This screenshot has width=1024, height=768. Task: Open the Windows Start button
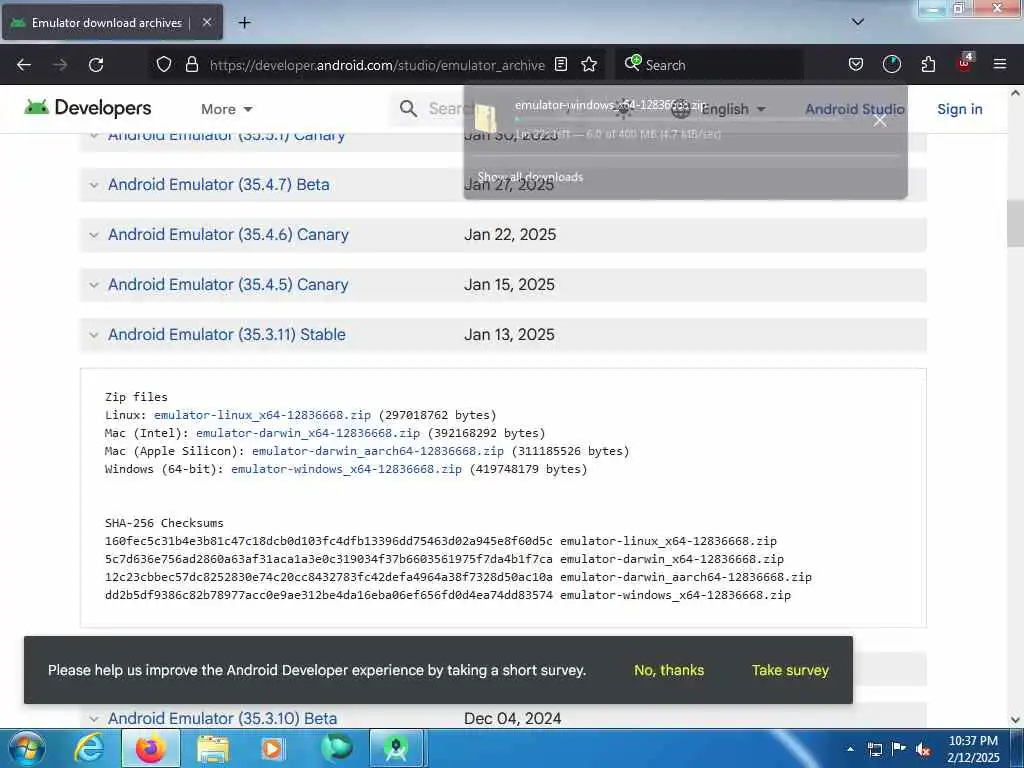pyautogui.click(x=27, y=749)
